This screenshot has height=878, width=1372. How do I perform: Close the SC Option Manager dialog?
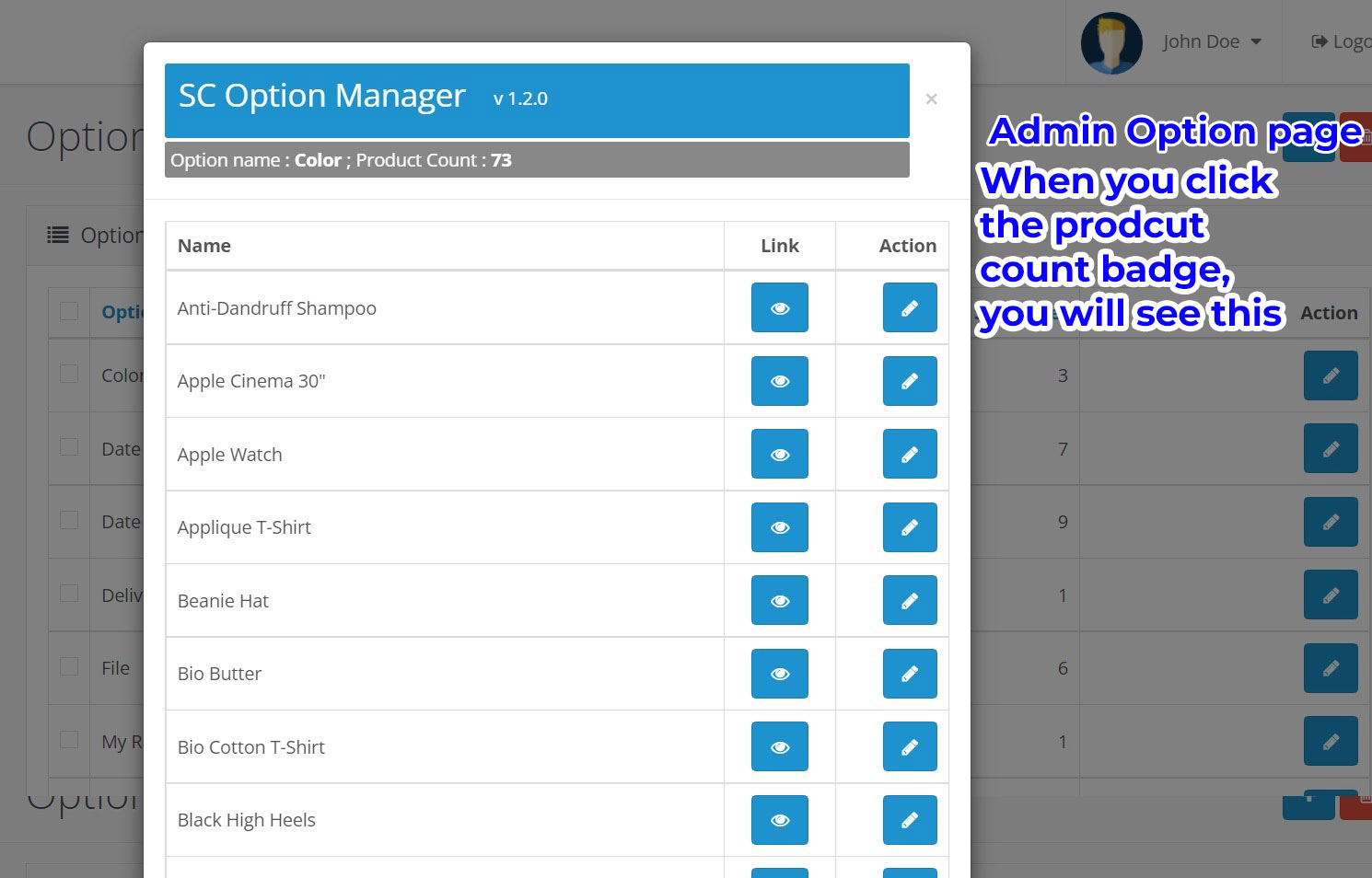pos(931,99)
